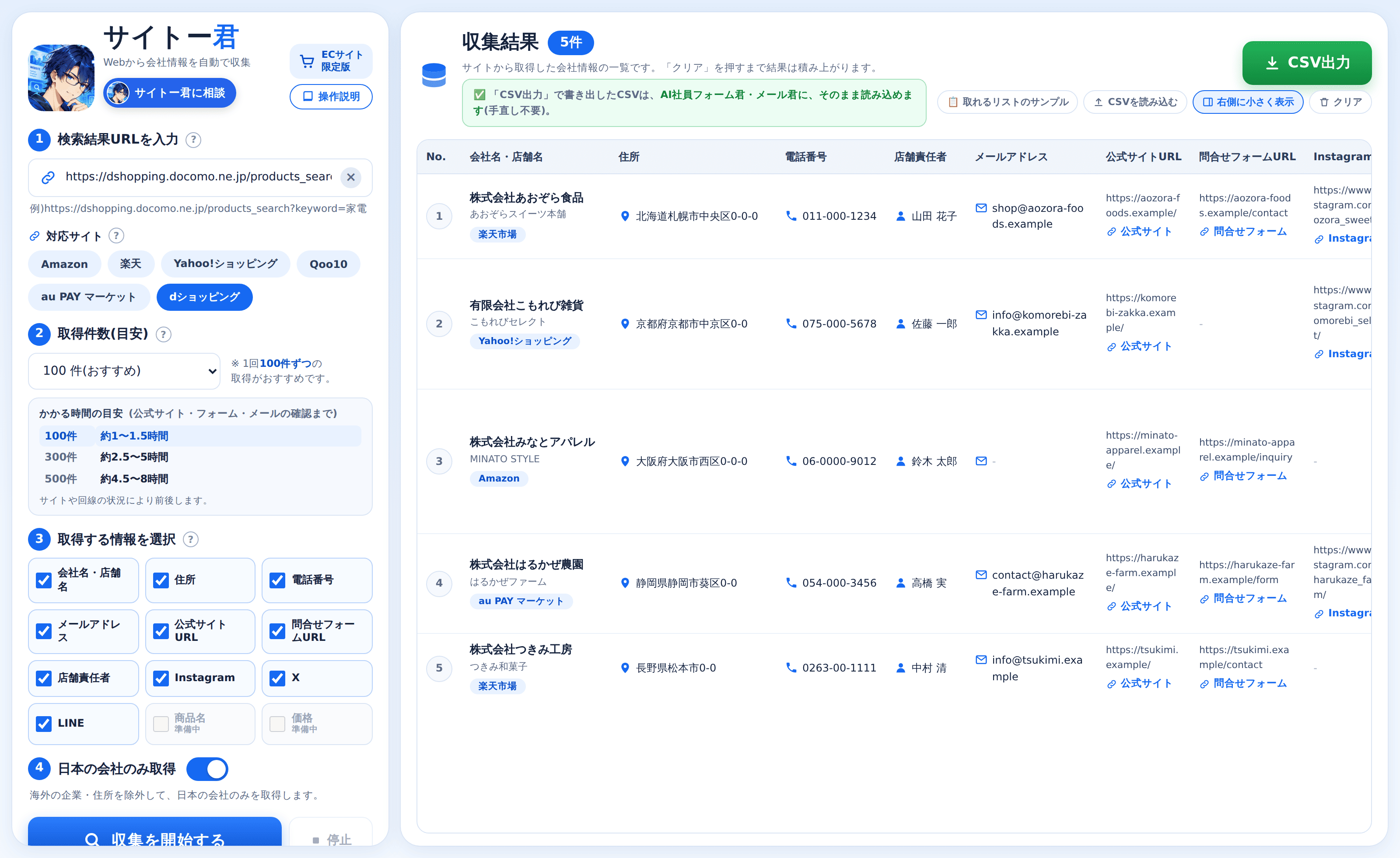
Task: Open the 100 件(おすすめ) dropdown
Action: [124, 371]
